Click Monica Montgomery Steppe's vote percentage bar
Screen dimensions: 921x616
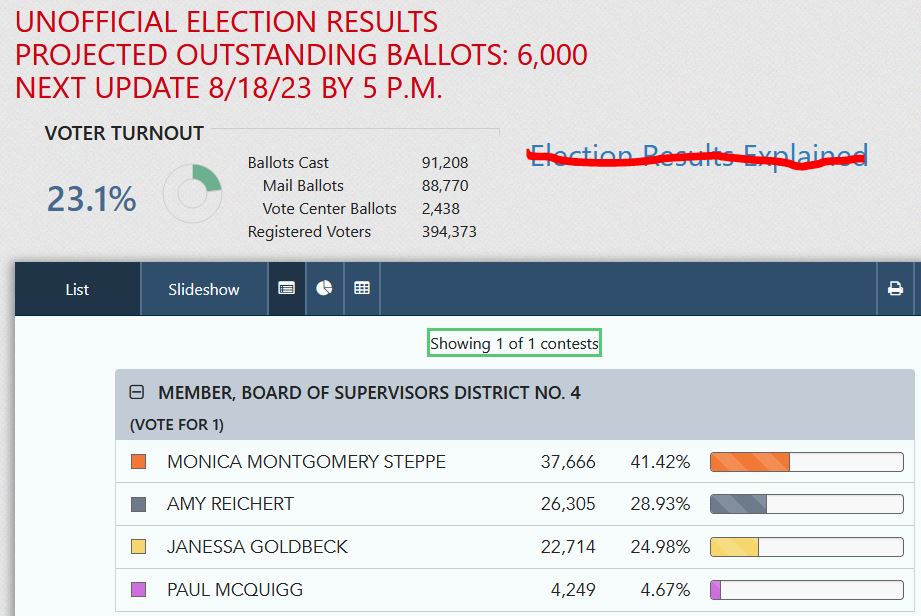[806, 462]
